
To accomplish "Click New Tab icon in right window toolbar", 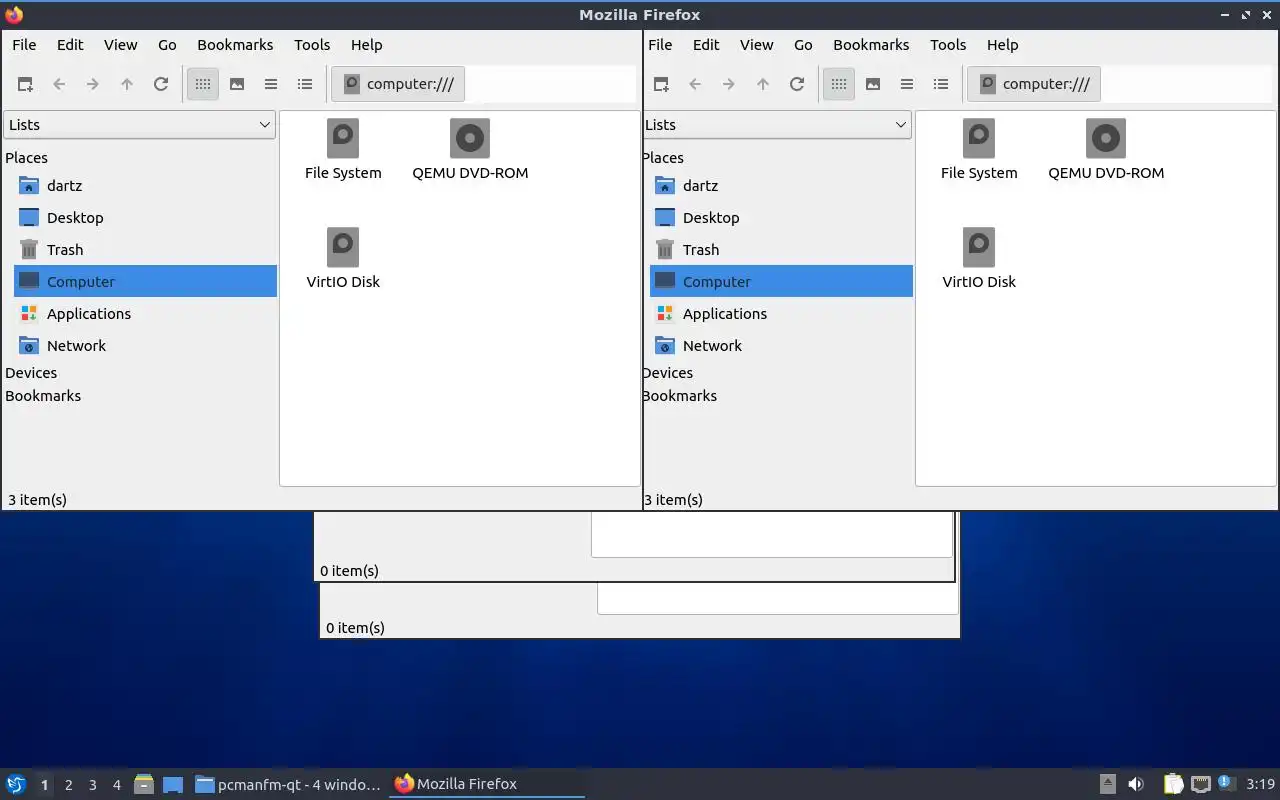I will pos(661,84).
